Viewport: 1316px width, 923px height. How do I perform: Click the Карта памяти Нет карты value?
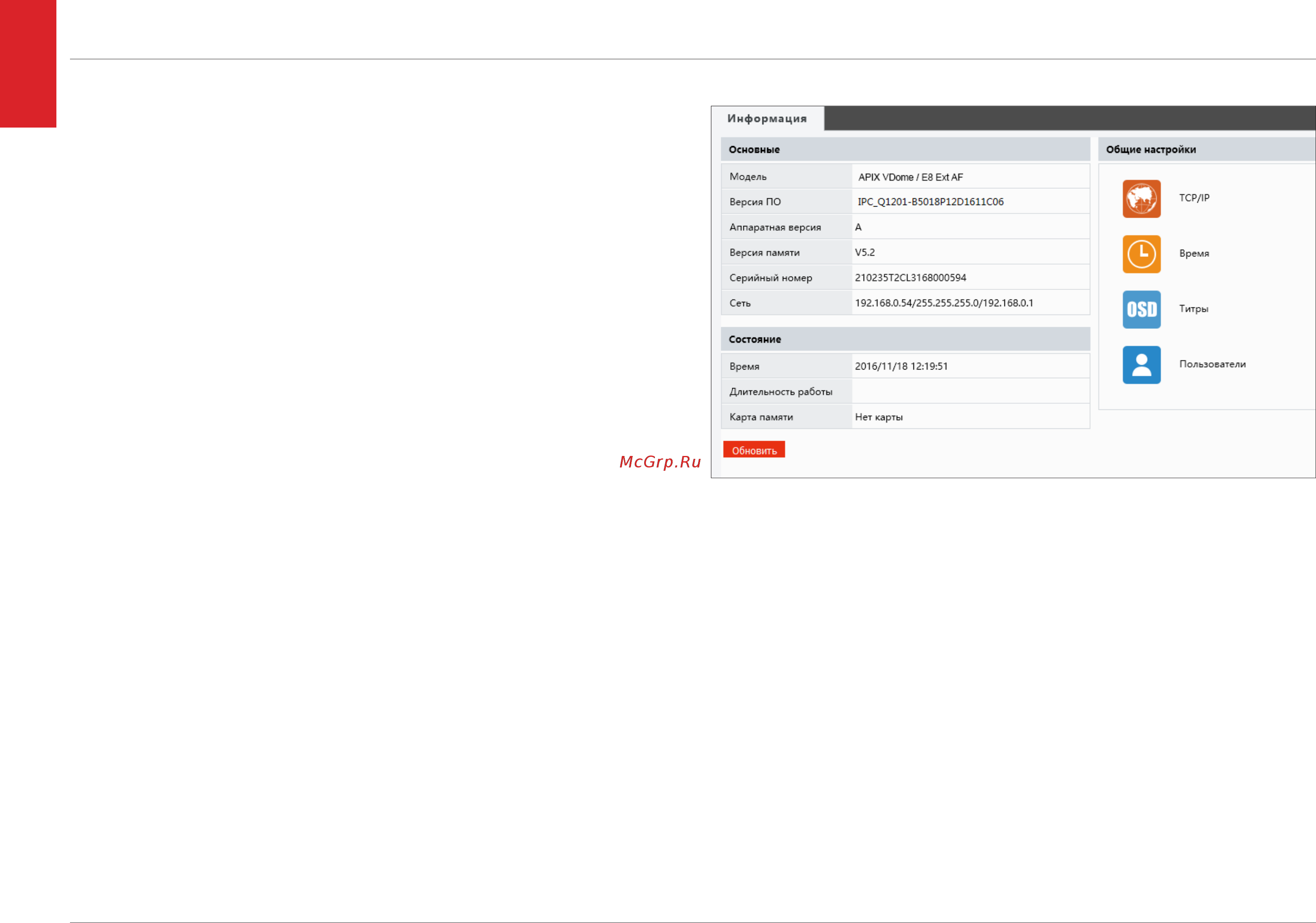879,417
